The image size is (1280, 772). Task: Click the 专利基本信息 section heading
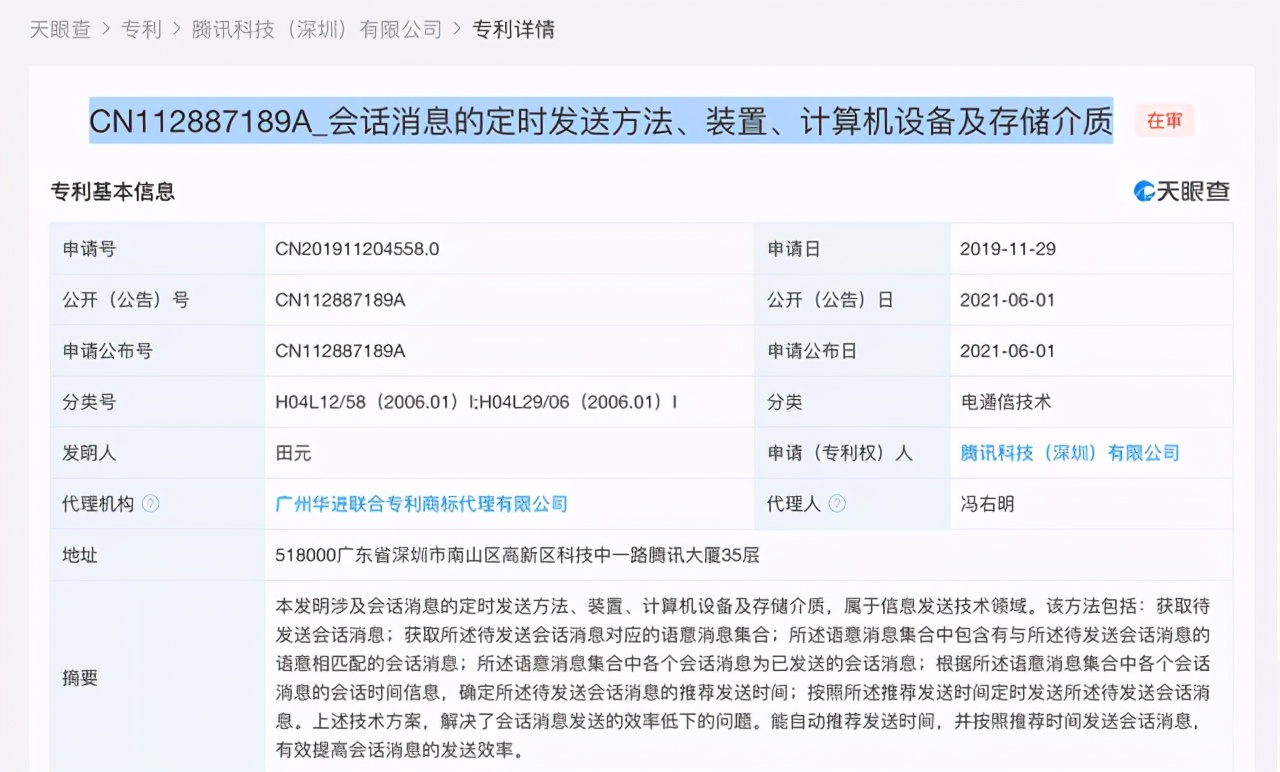(113, 191)
